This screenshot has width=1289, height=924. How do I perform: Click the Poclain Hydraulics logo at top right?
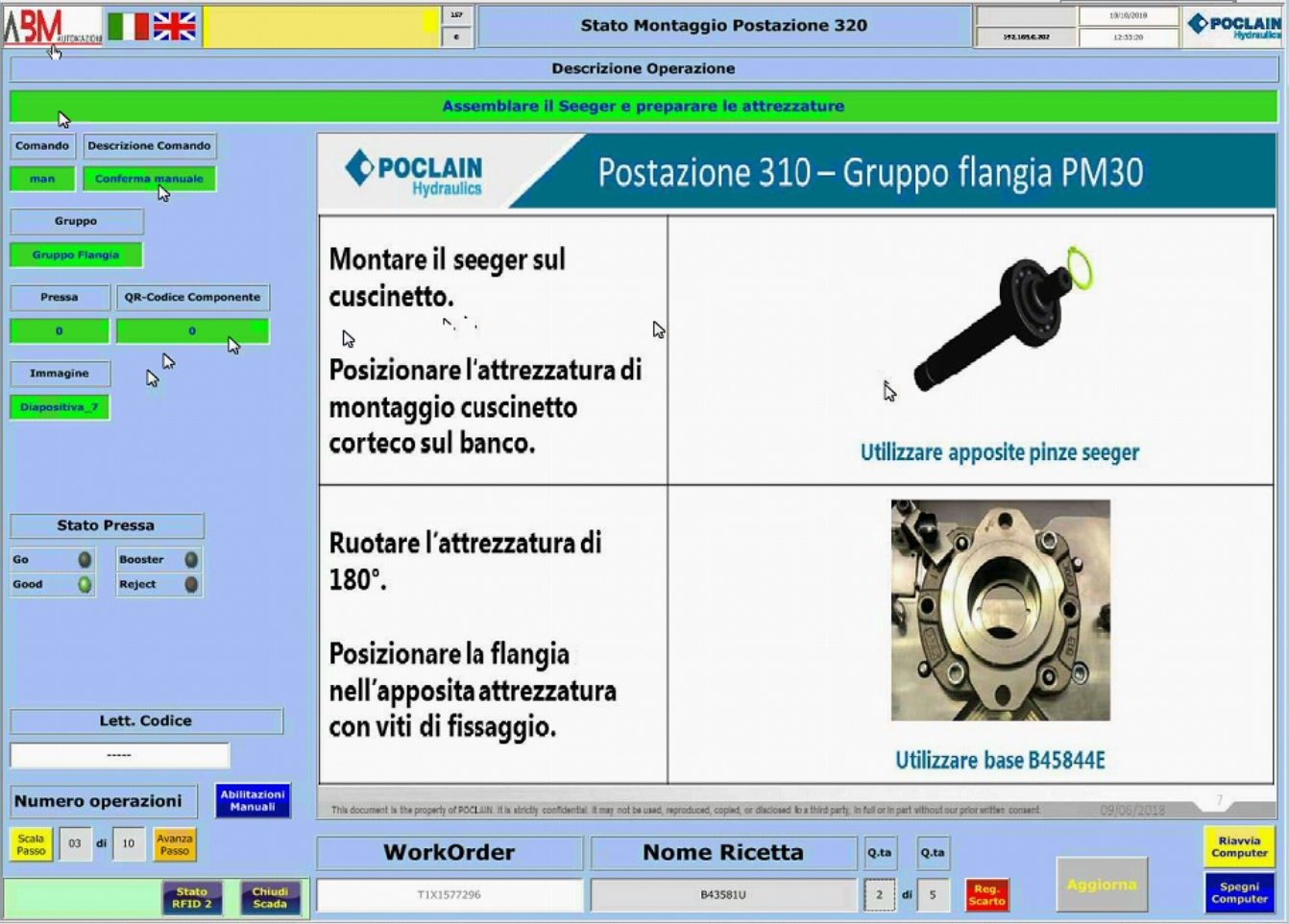1234,26
